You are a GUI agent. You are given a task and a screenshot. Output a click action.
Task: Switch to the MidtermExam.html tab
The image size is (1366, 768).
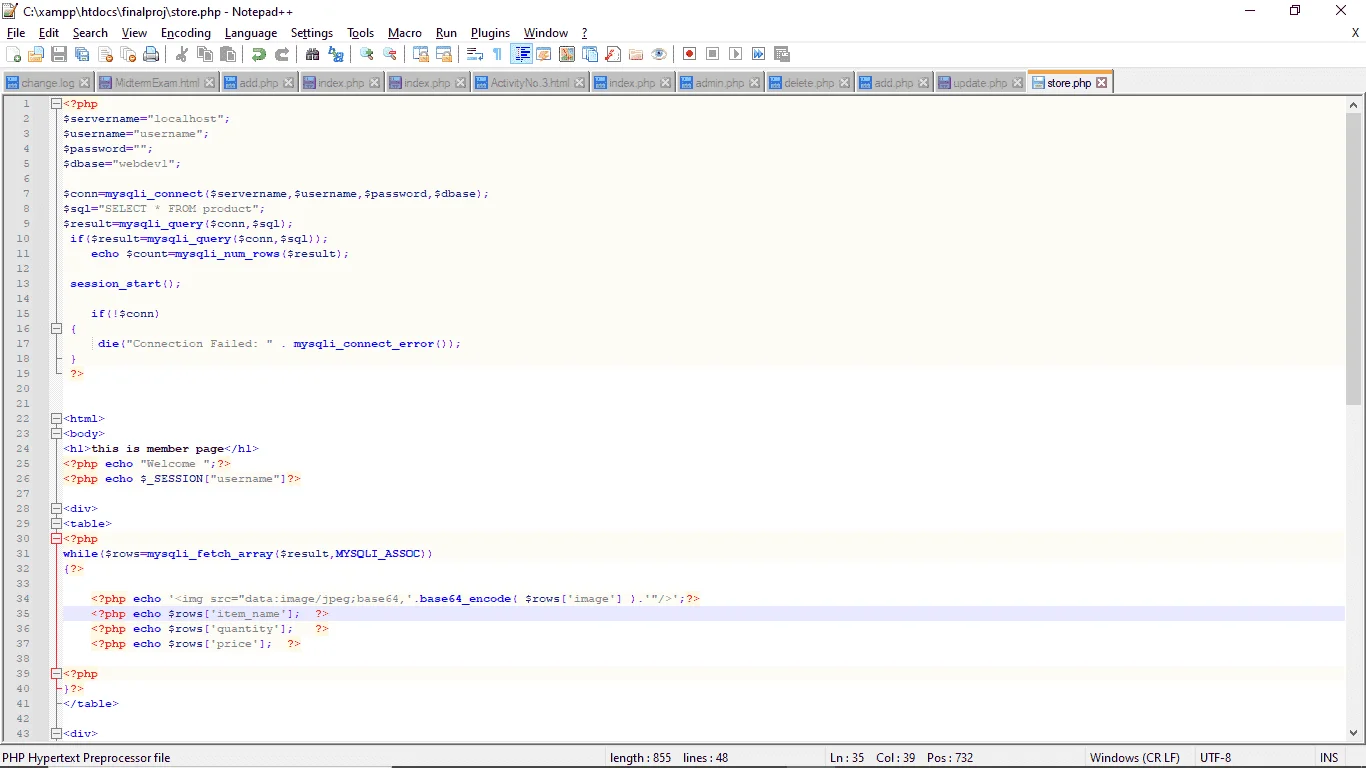pos(157,83)
